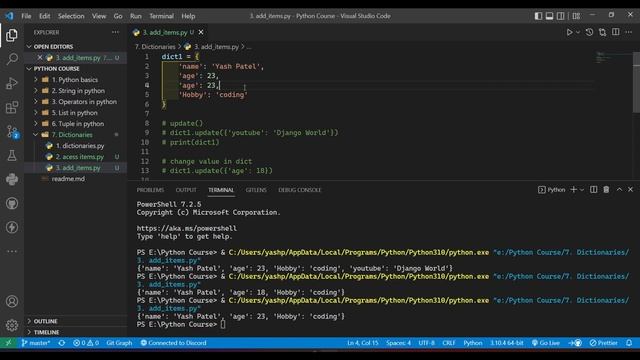Split the editor right
The width and height of the screenshot is (640, 360).
click(x=616, y=32)
